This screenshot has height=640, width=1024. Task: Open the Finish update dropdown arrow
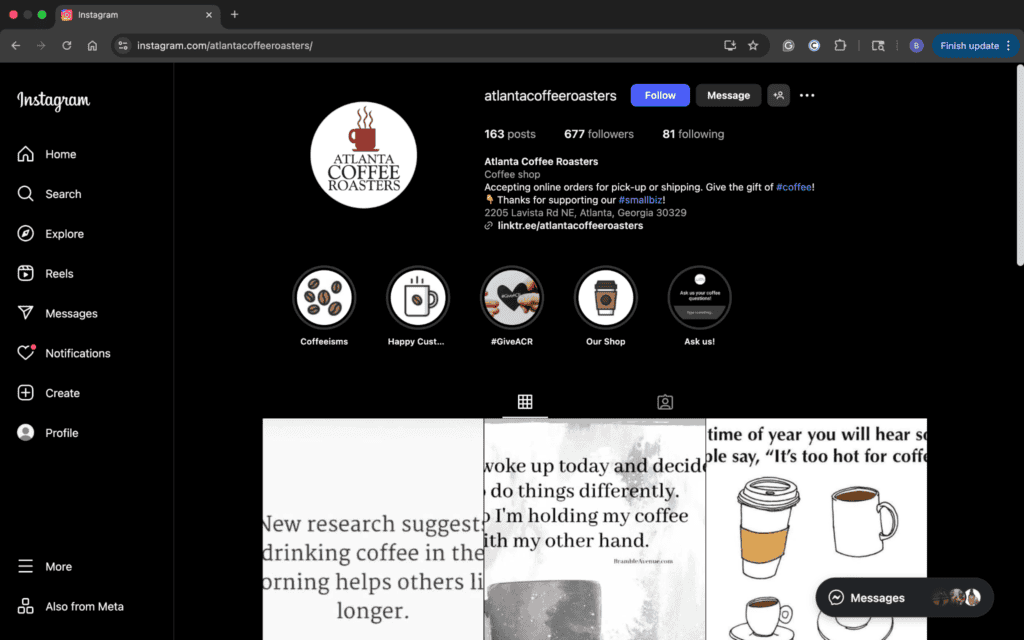pyautogui.click(x=1010, y=45)
